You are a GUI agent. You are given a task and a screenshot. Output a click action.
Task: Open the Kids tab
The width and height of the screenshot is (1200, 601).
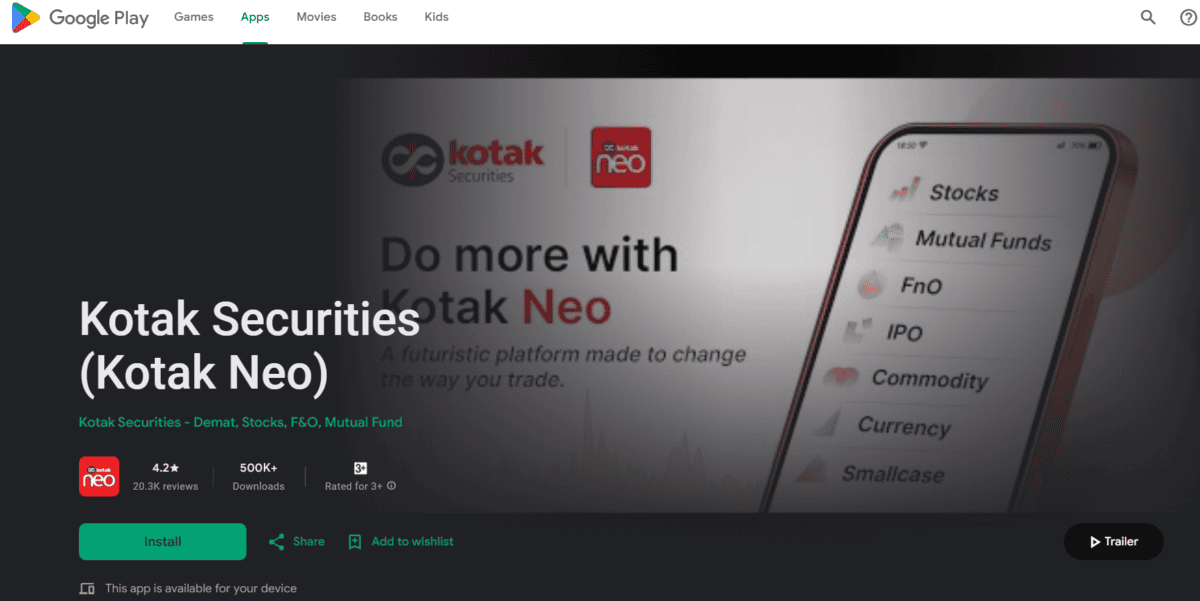[x=436, y=17]
